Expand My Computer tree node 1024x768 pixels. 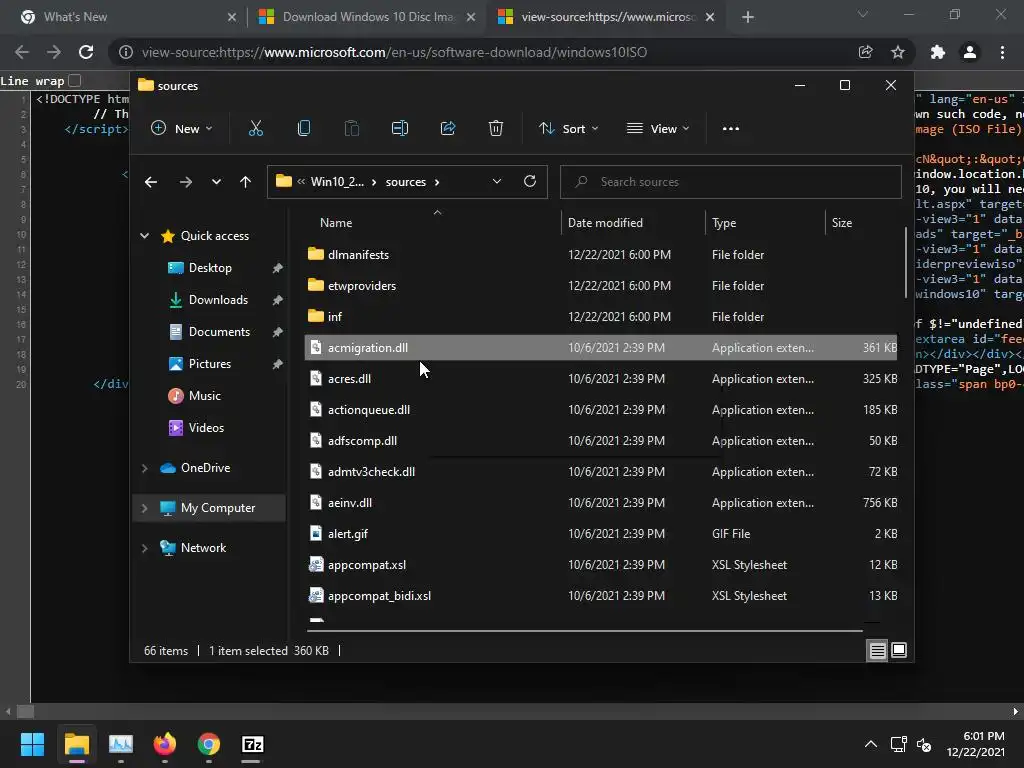(x=144, y=508)
